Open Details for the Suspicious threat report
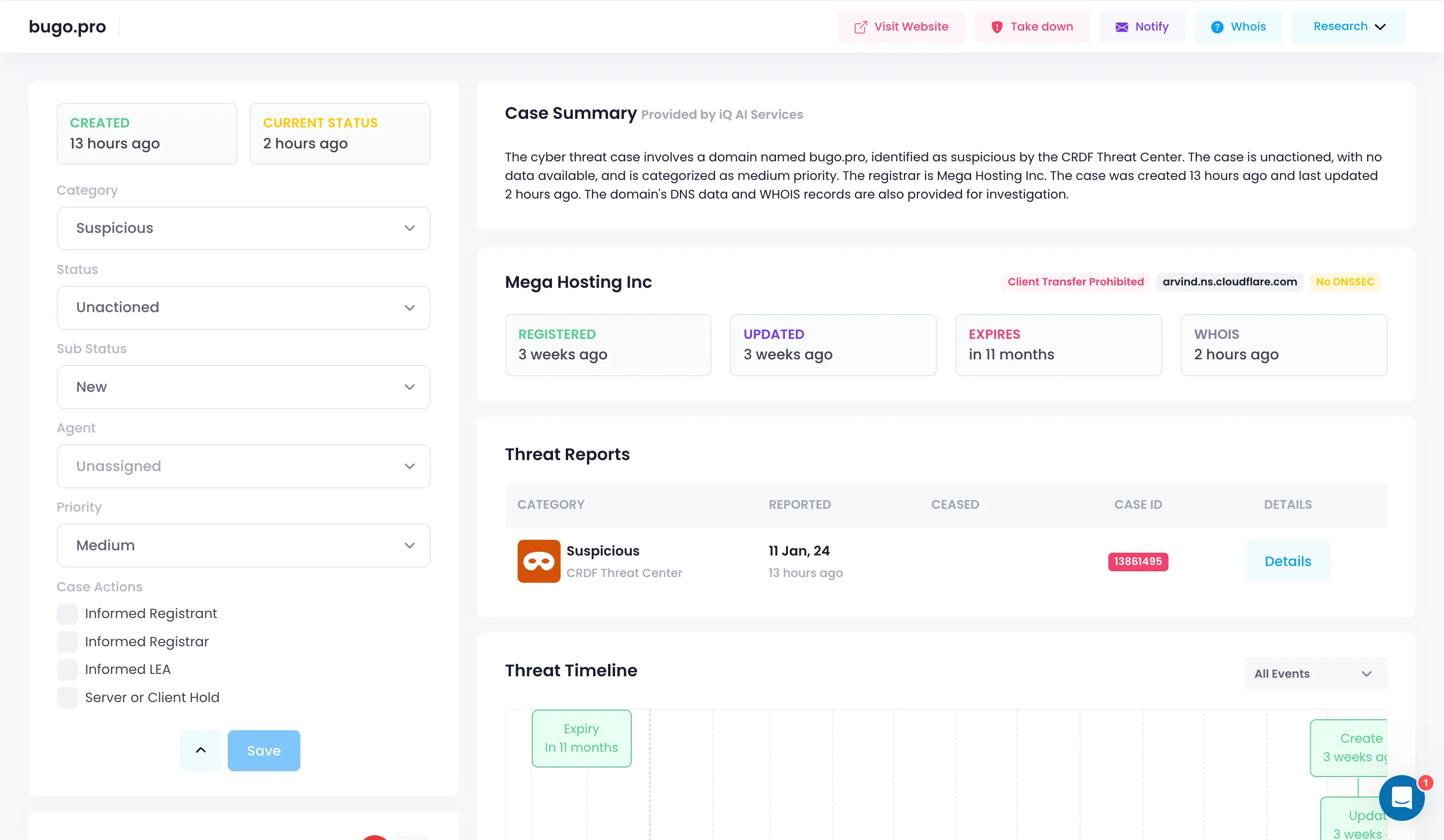1444x840 pixels. pyautogui.click(x=1287, y=561)
